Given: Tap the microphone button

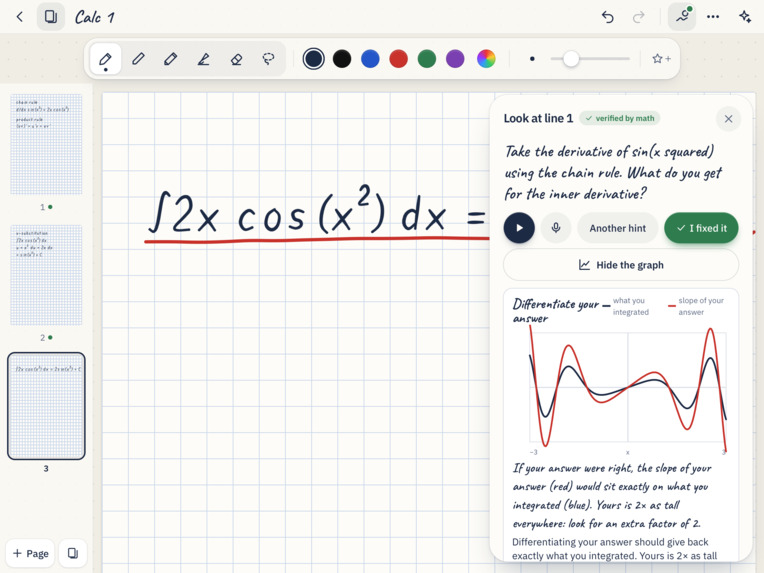Looking at the screenshot, I should coord(555,228).
